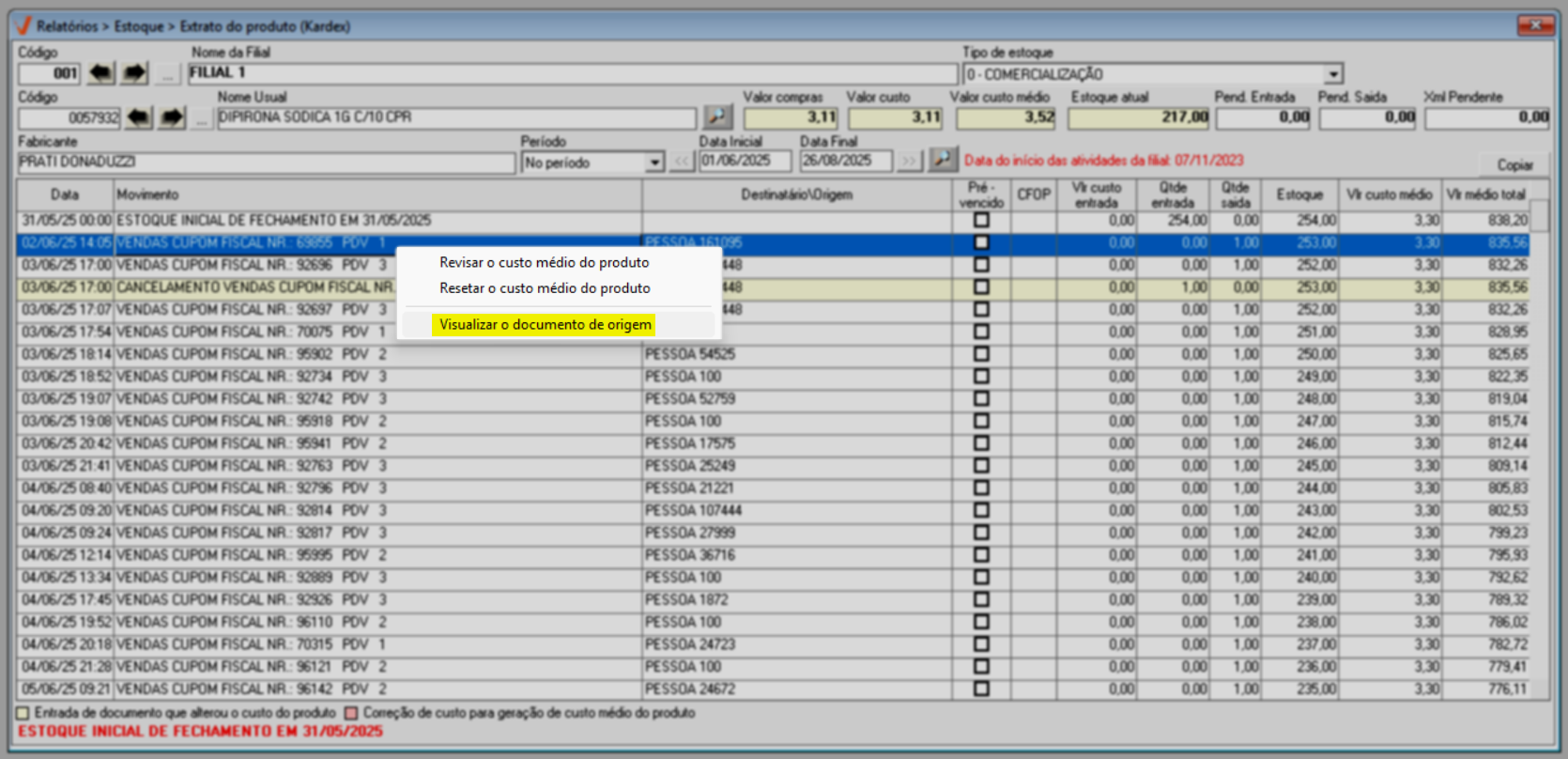Choose 'Revisar o custo médio do produto'
1568x759 pixels.
[544, 263]
